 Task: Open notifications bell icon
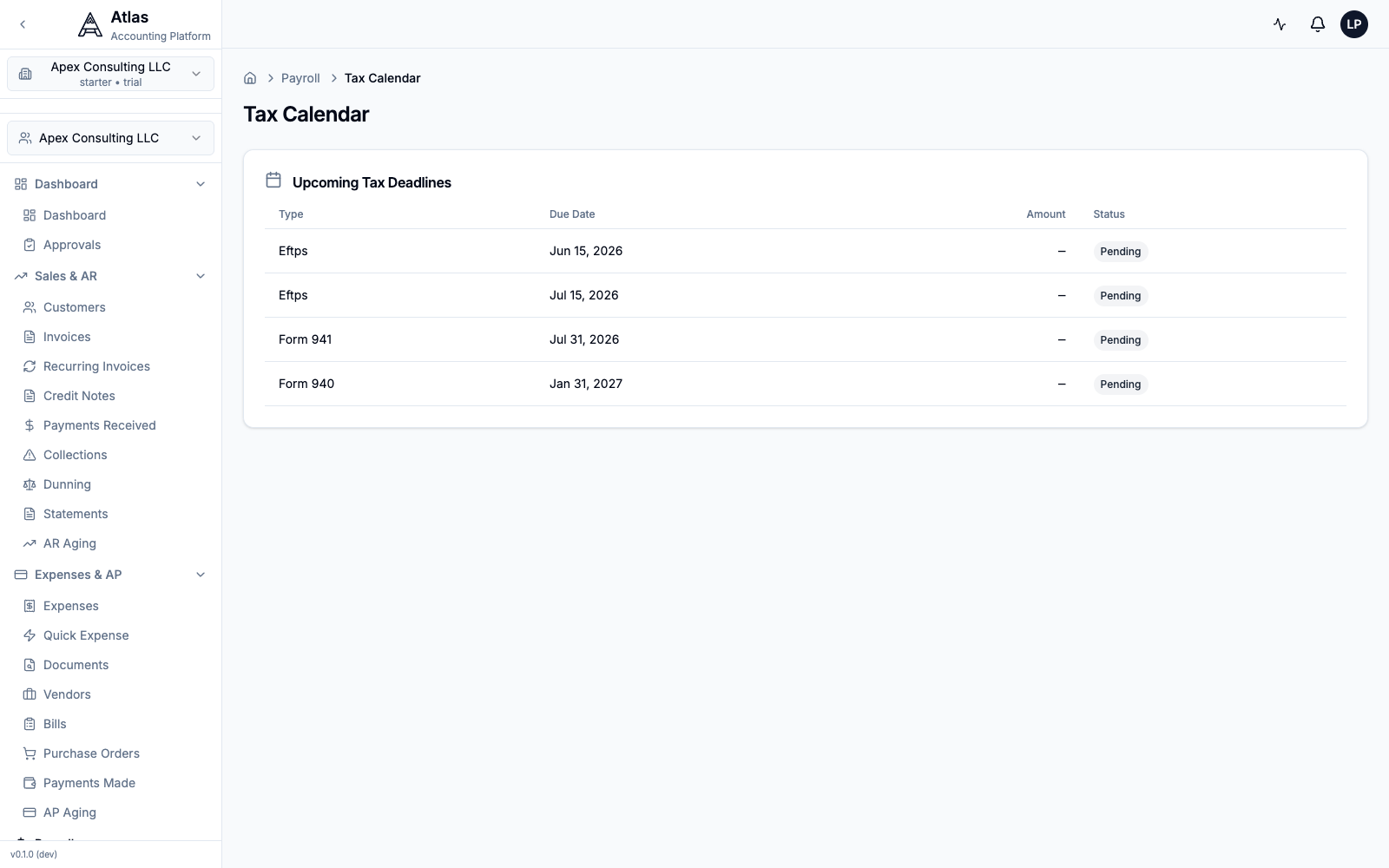pos(1317,24)
